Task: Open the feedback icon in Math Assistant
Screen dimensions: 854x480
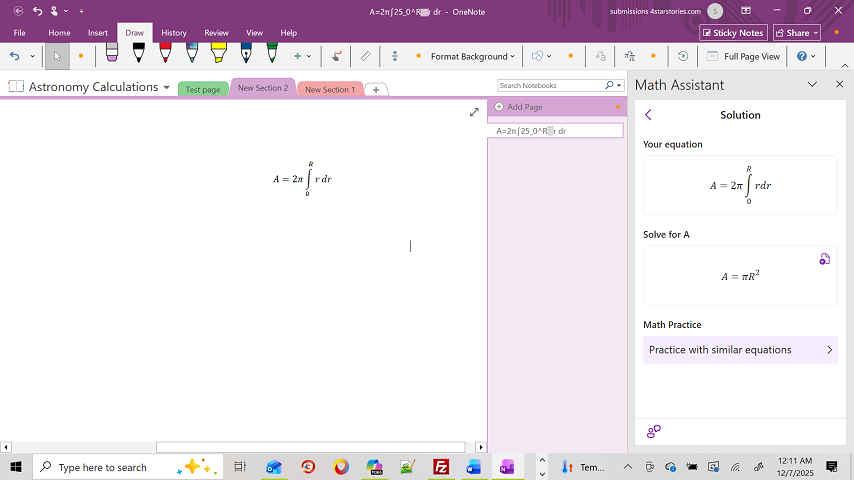Action: coord(653,432)
